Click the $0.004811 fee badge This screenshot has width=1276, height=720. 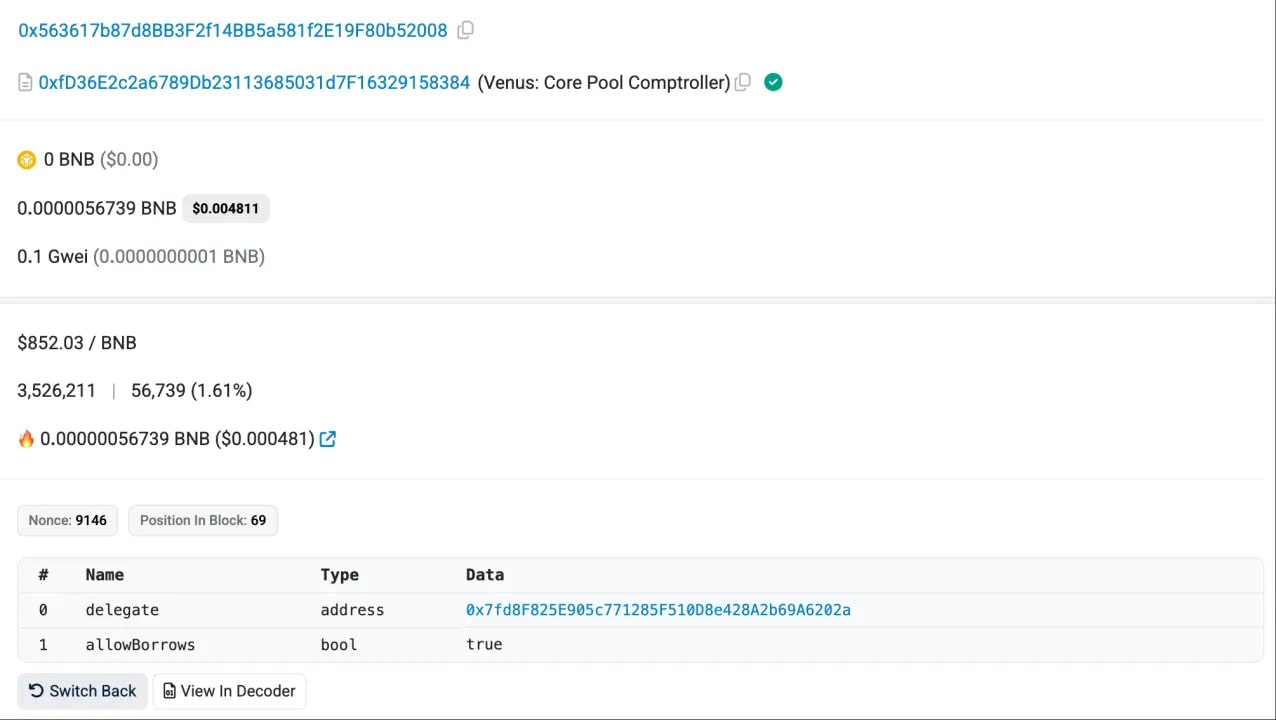coord(226,208)
